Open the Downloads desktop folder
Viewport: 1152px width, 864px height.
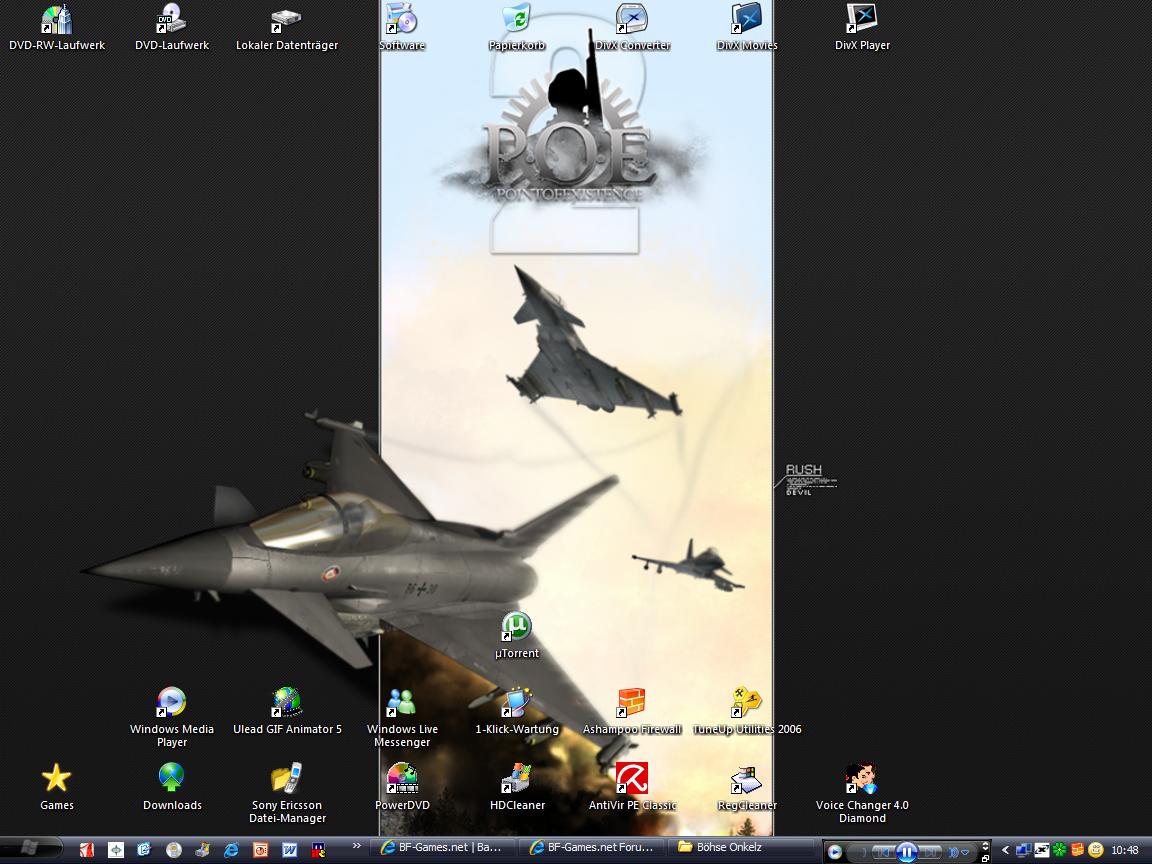(171, 788)
